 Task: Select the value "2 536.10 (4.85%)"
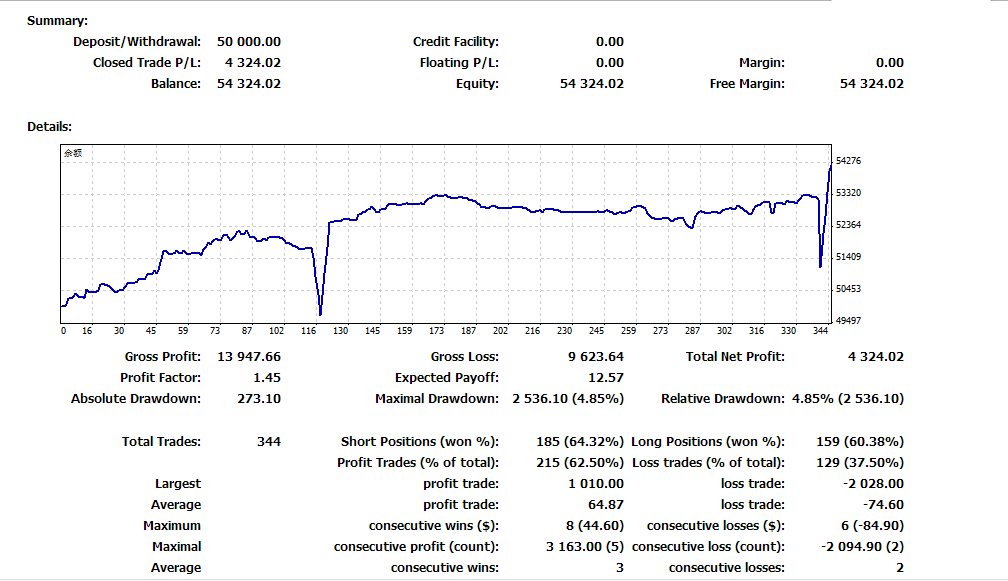[x=568, y=399]
